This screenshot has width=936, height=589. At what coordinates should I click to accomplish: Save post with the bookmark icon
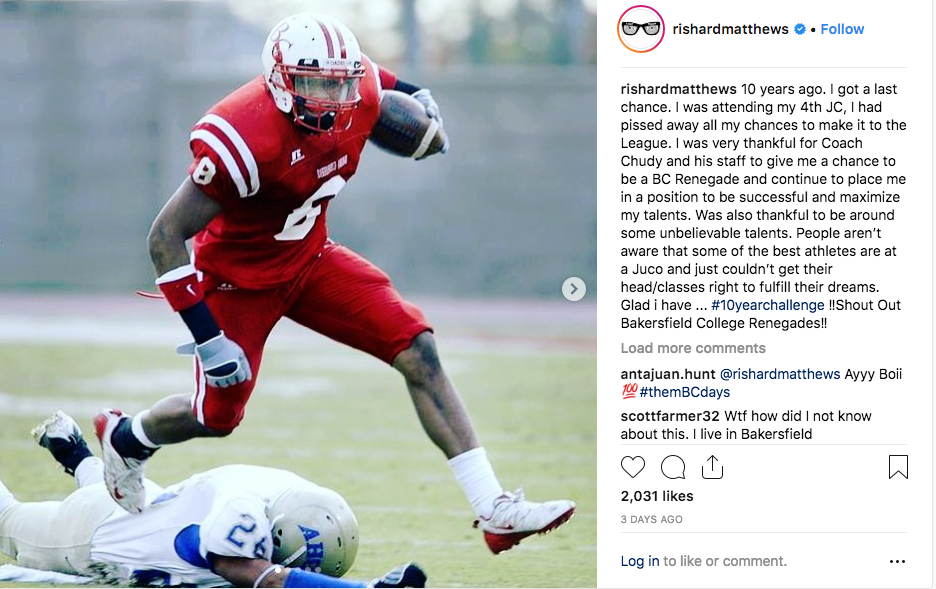click(x=898, y=467)
